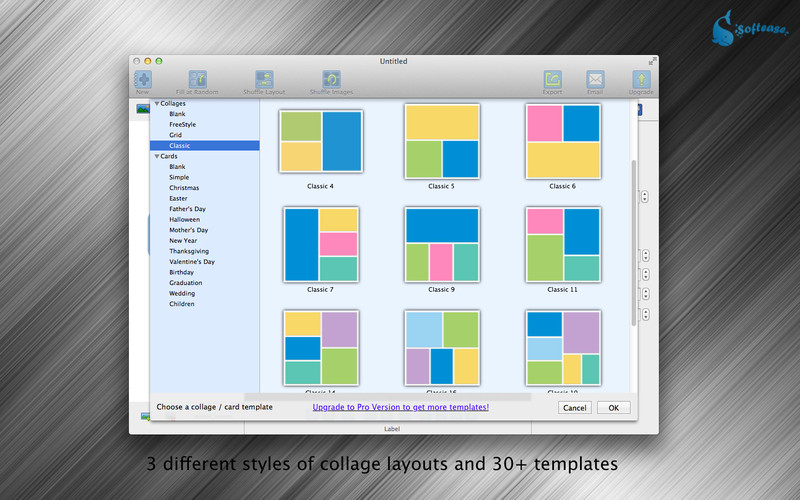Click the Upgrade toolbar icon

641,80
